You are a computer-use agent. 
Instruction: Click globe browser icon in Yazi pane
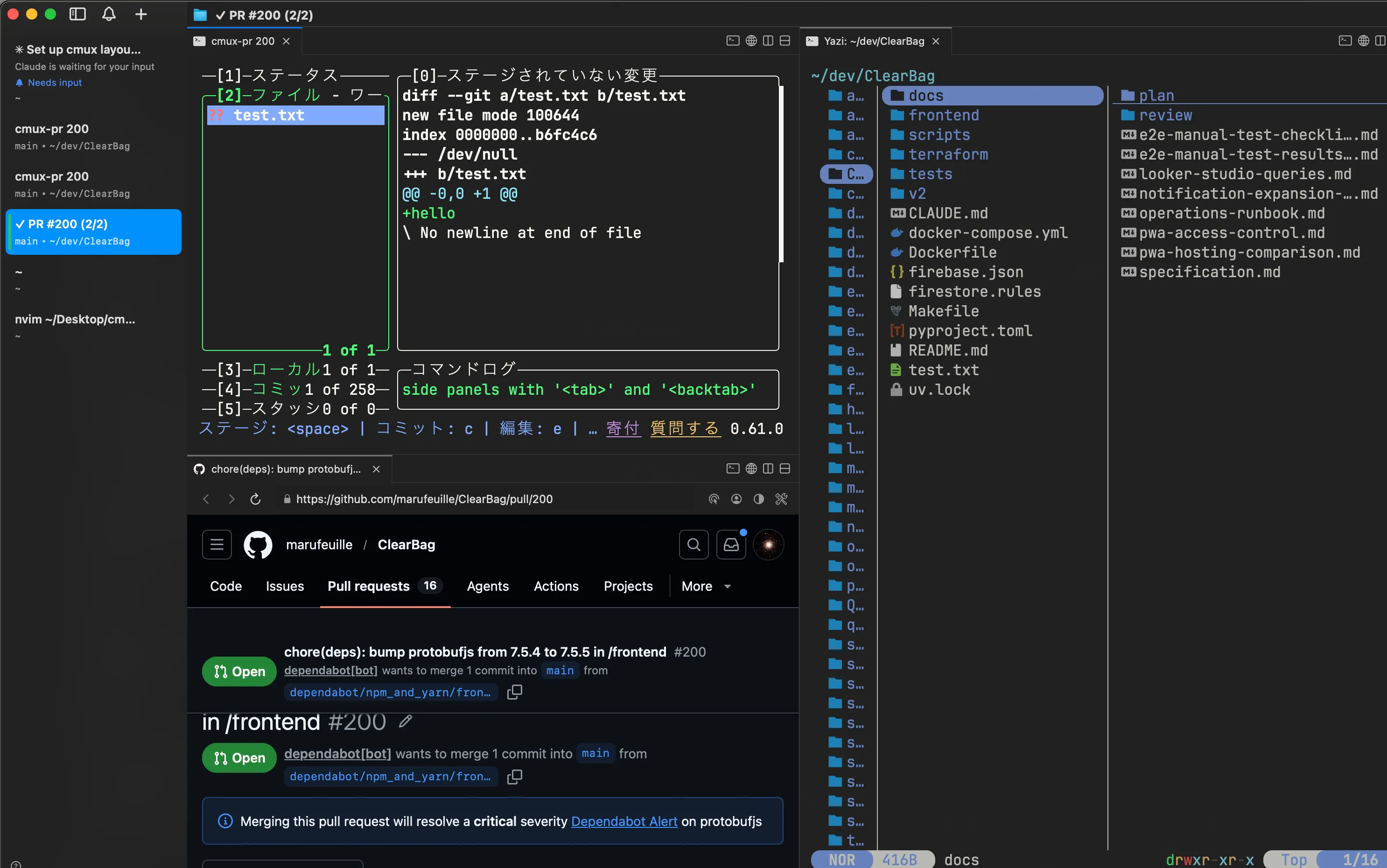(1364, 41)
